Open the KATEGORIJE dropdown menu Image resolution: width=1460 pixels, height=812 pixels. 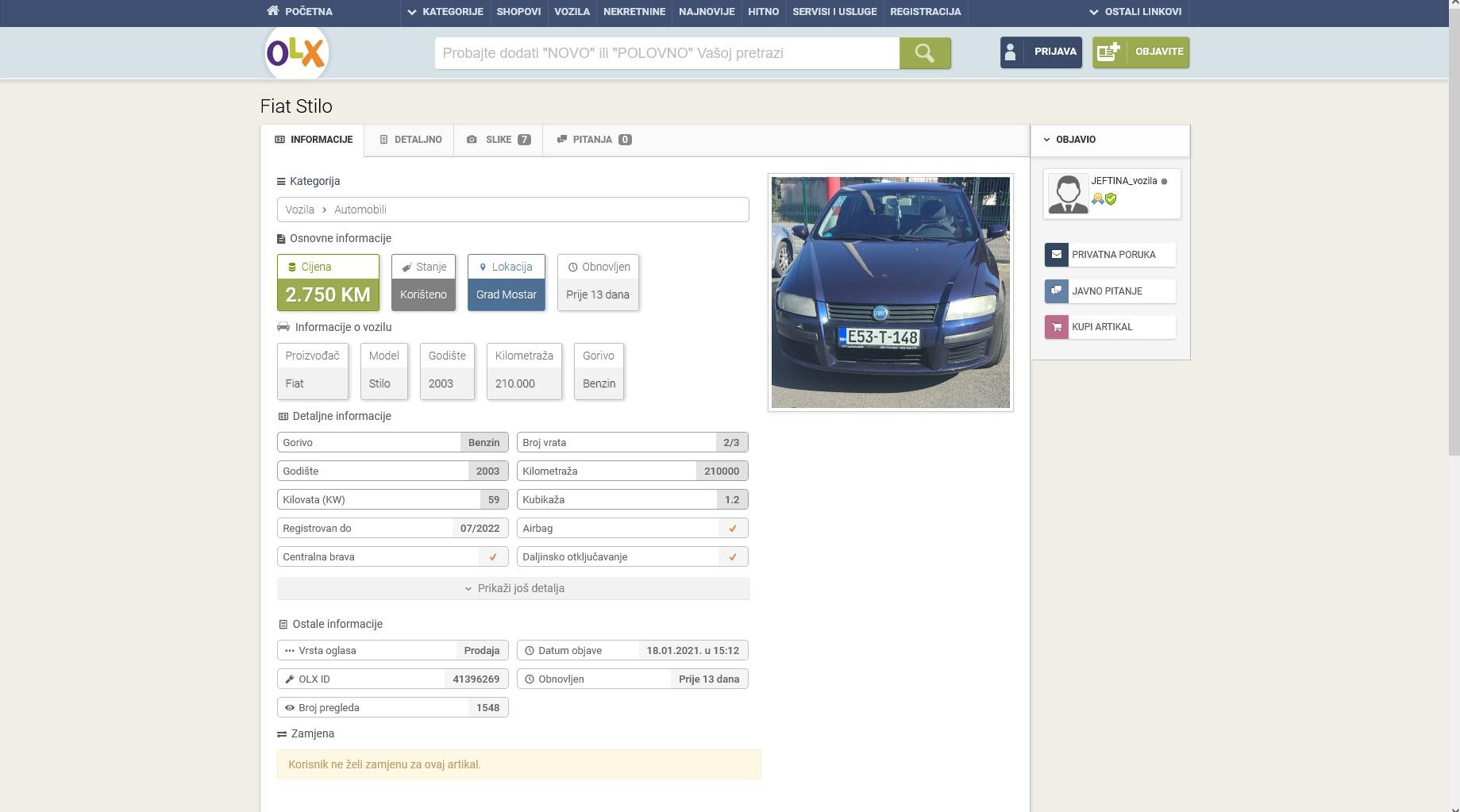pos(445,12)
